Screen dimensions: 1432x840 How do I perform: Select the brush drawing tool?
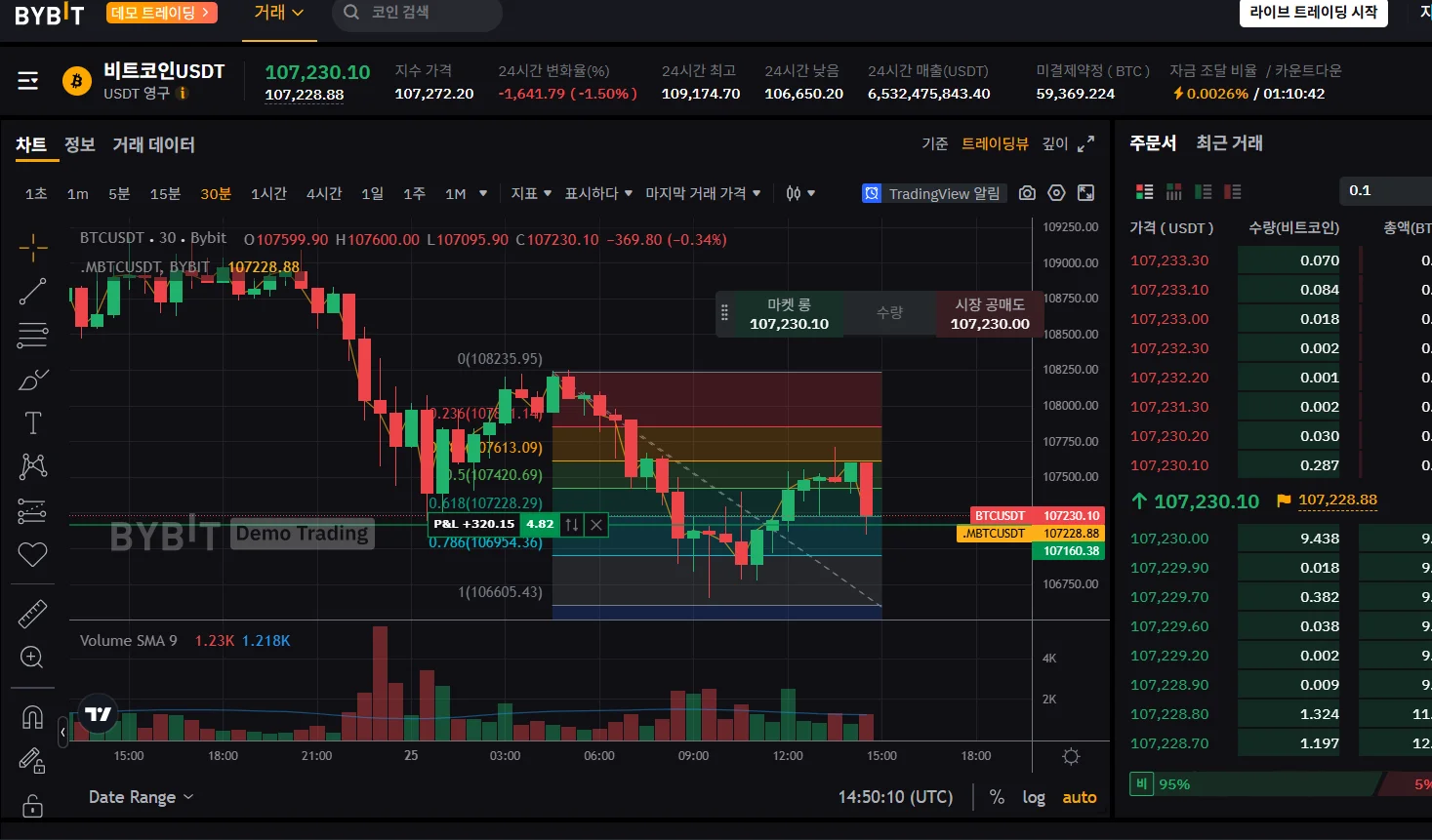[x=32, y=380]
